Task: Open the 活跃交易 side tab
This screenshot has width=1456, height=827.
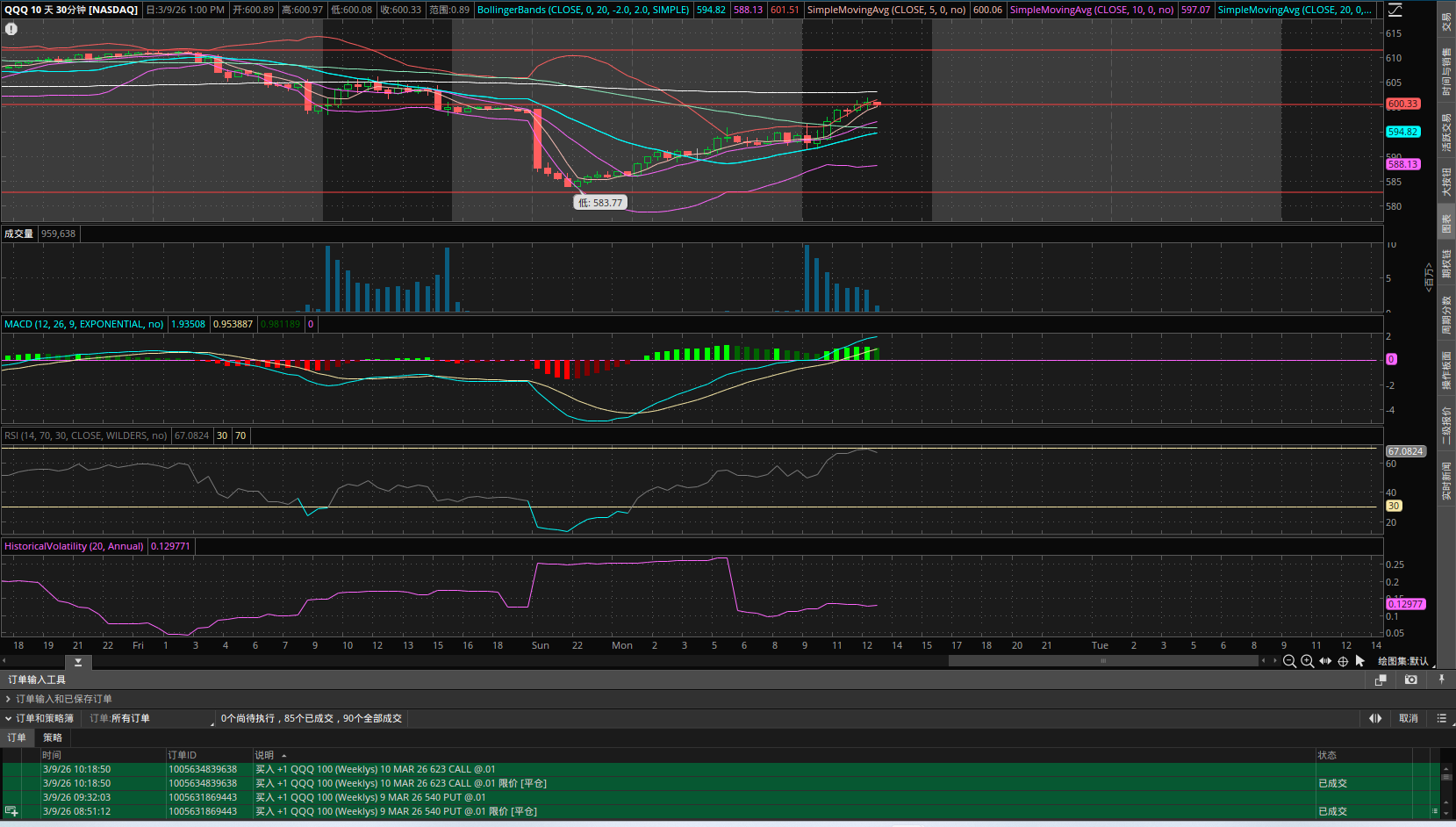Action: coord(1446,132)
